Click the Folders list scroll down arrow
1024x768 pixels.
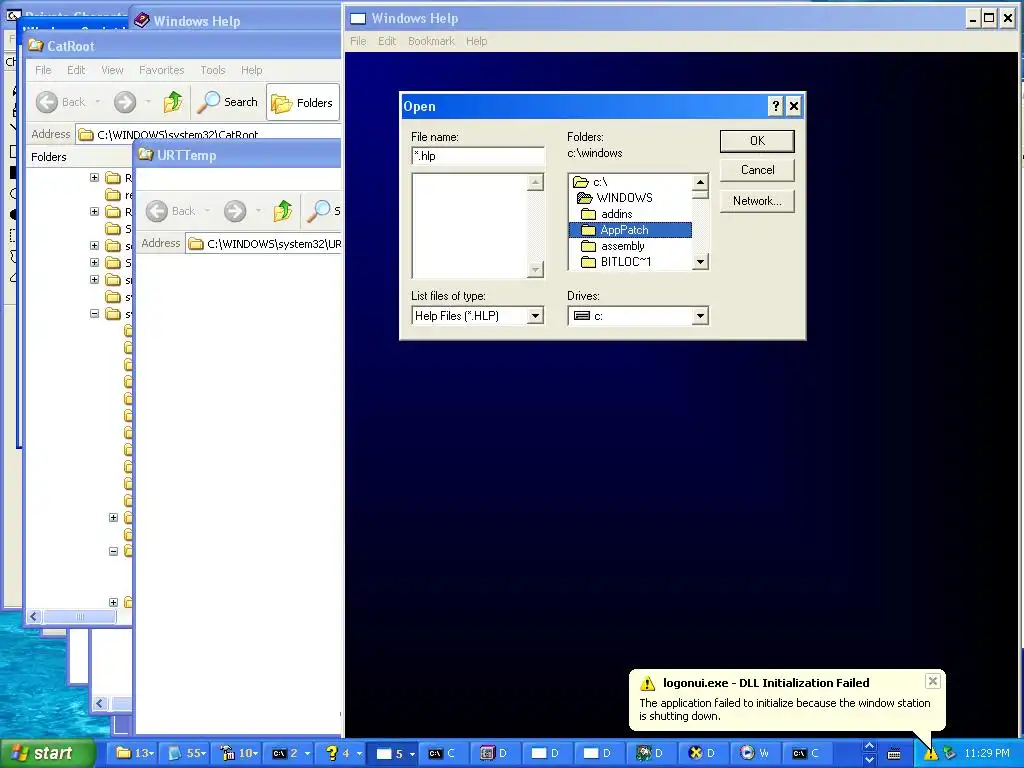click(700, 262)
